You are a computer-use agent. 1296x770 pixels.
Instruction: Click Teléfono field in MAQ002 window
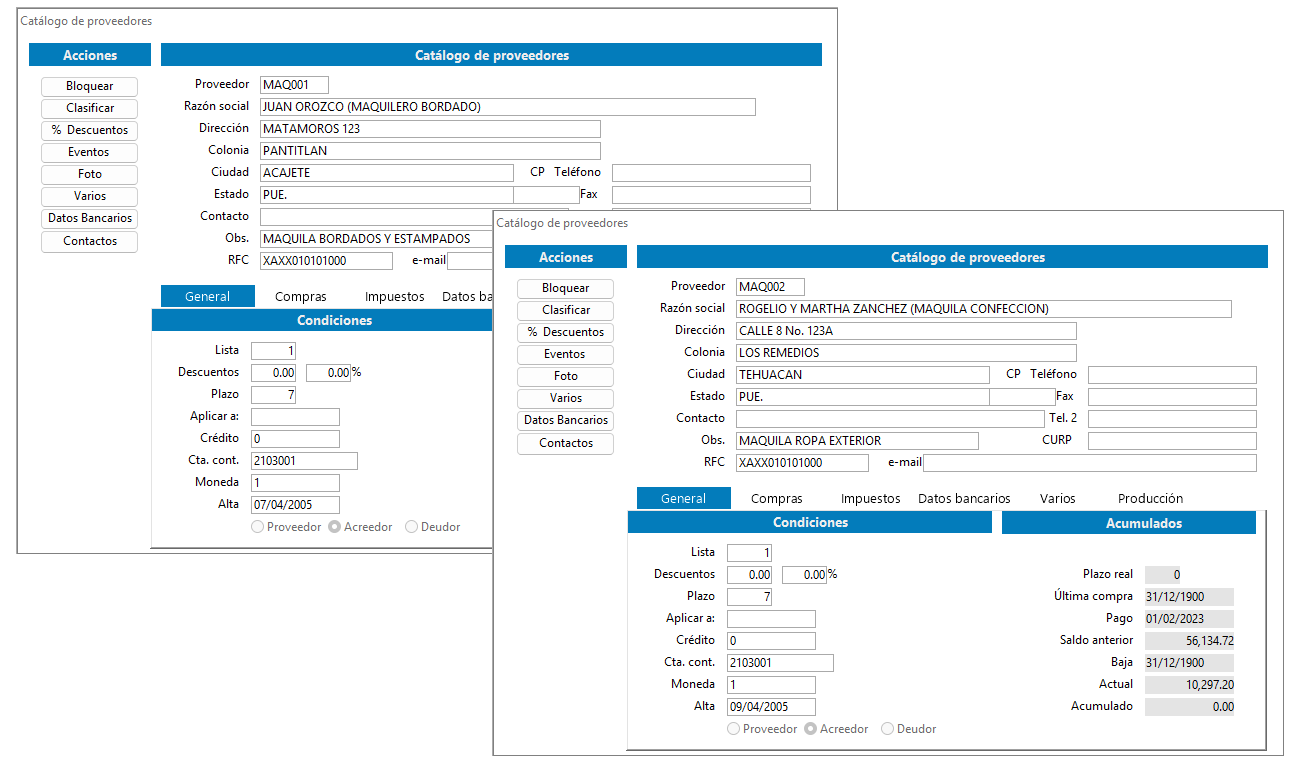click(x=1172, y=375)
